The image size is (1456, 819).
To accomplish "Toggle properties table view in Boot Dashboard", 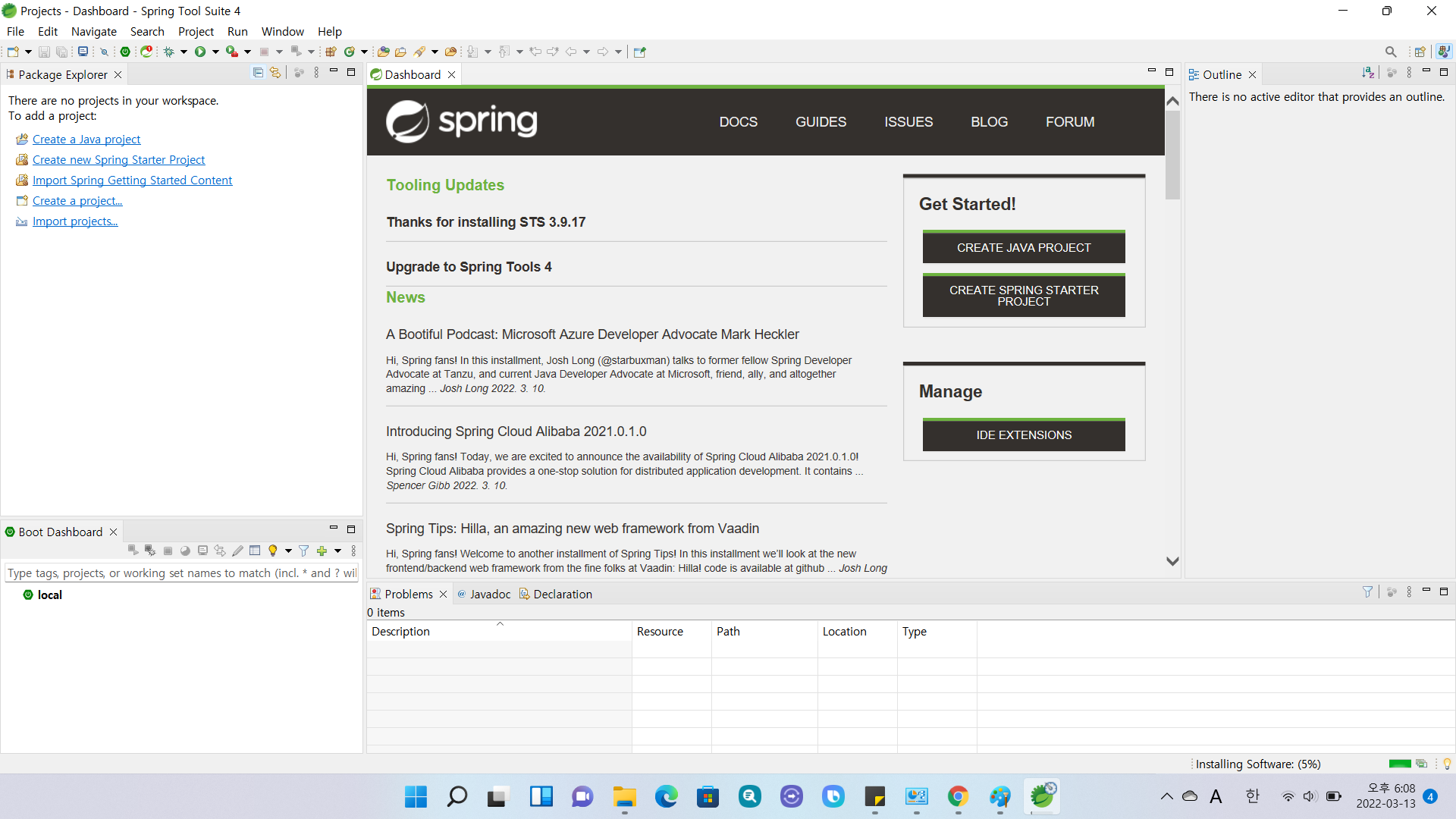I will [x=255, y=551].
